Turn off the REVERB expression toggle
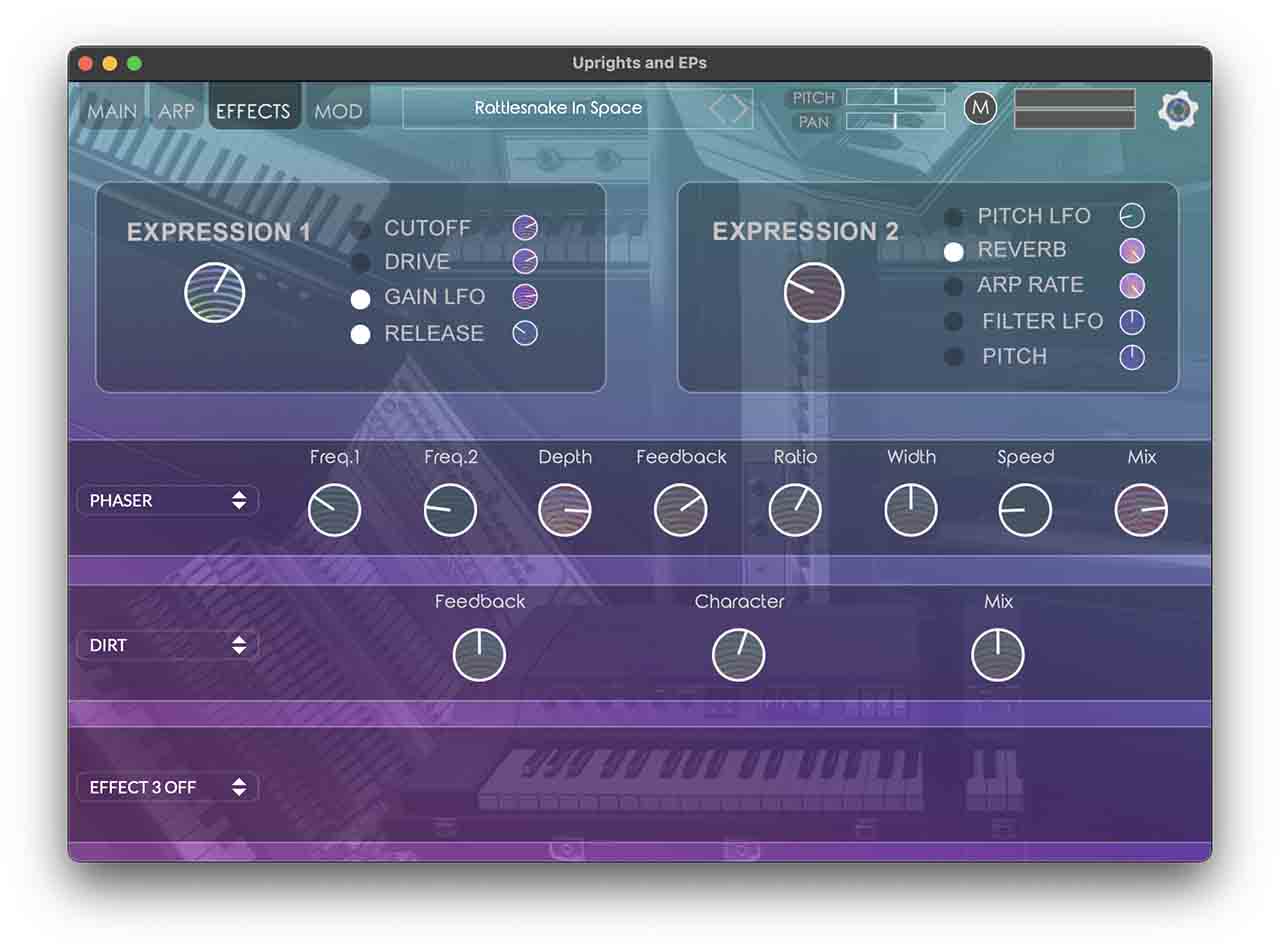The width and height of the screenshot is (1280, 952). [x=954, y=251]
